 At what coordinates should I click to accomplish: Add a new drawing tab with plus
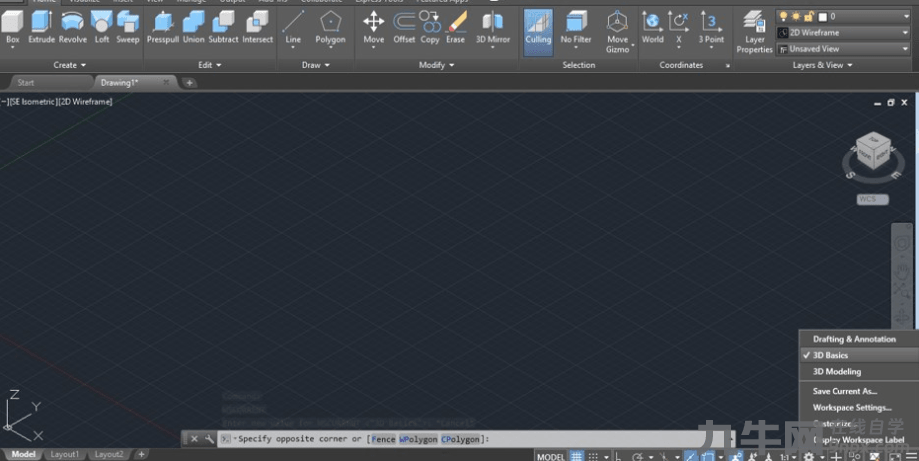pos(189,83)
